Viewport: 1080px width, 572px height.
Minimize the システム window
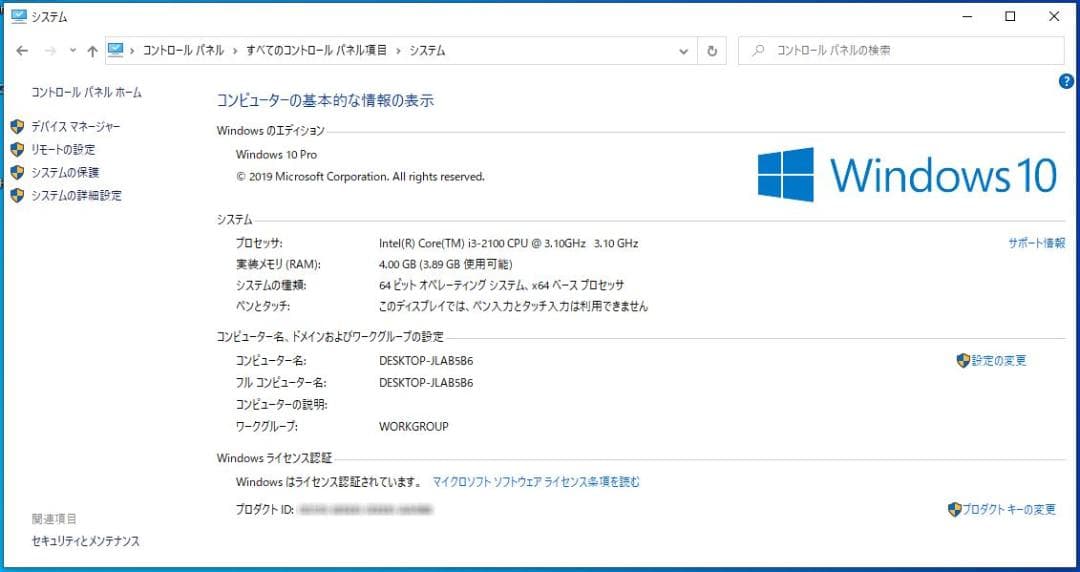coord(968,17)
